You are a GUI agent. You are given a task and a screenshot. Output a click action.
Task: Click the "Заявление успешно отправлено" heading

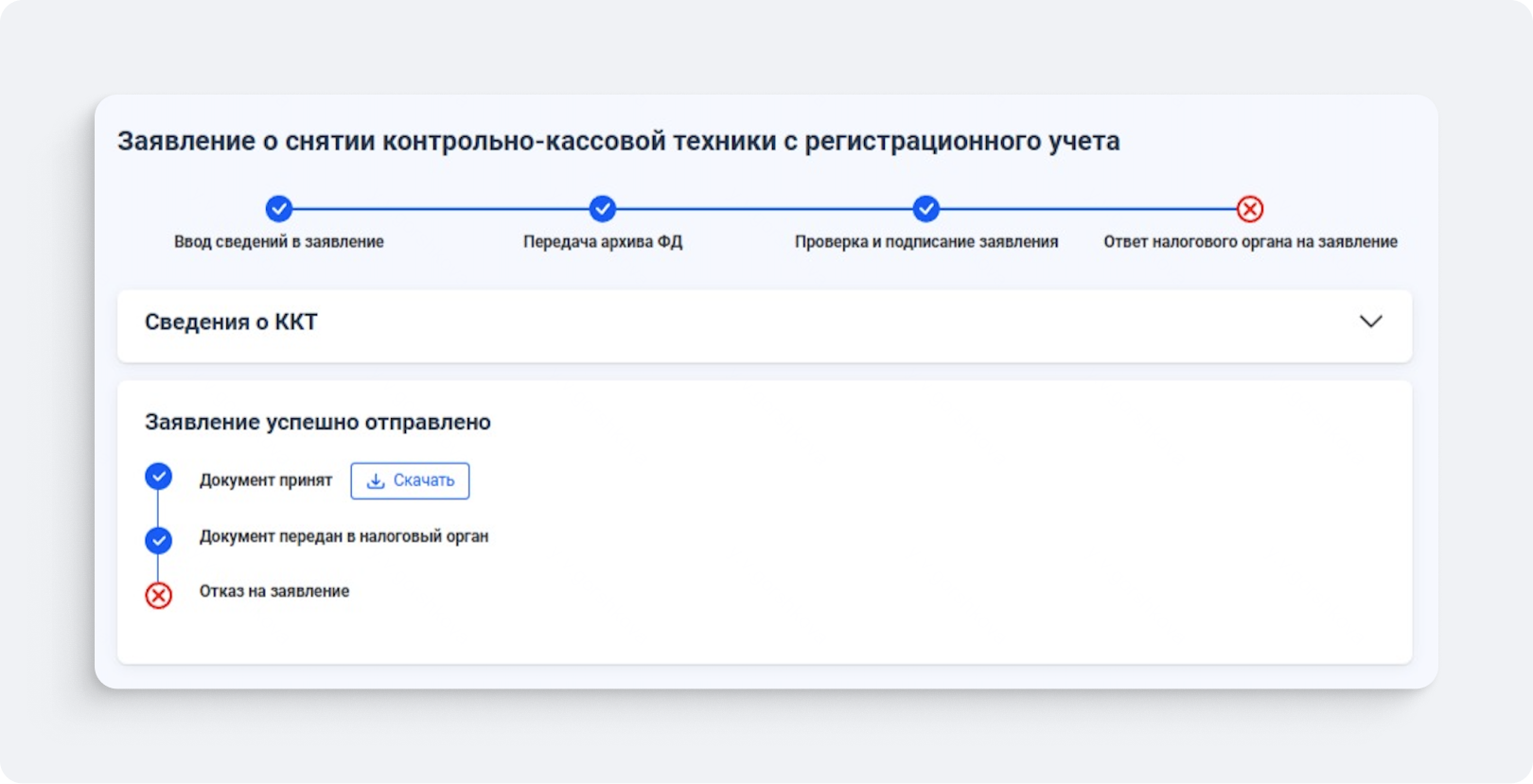(x=317, y=423)
